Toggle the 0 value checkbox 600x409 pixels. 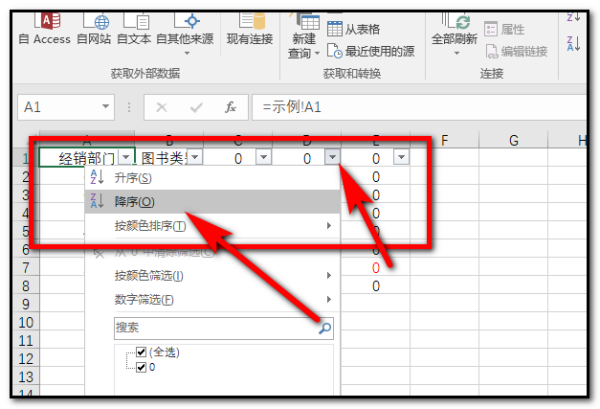(x=141, y=367)
